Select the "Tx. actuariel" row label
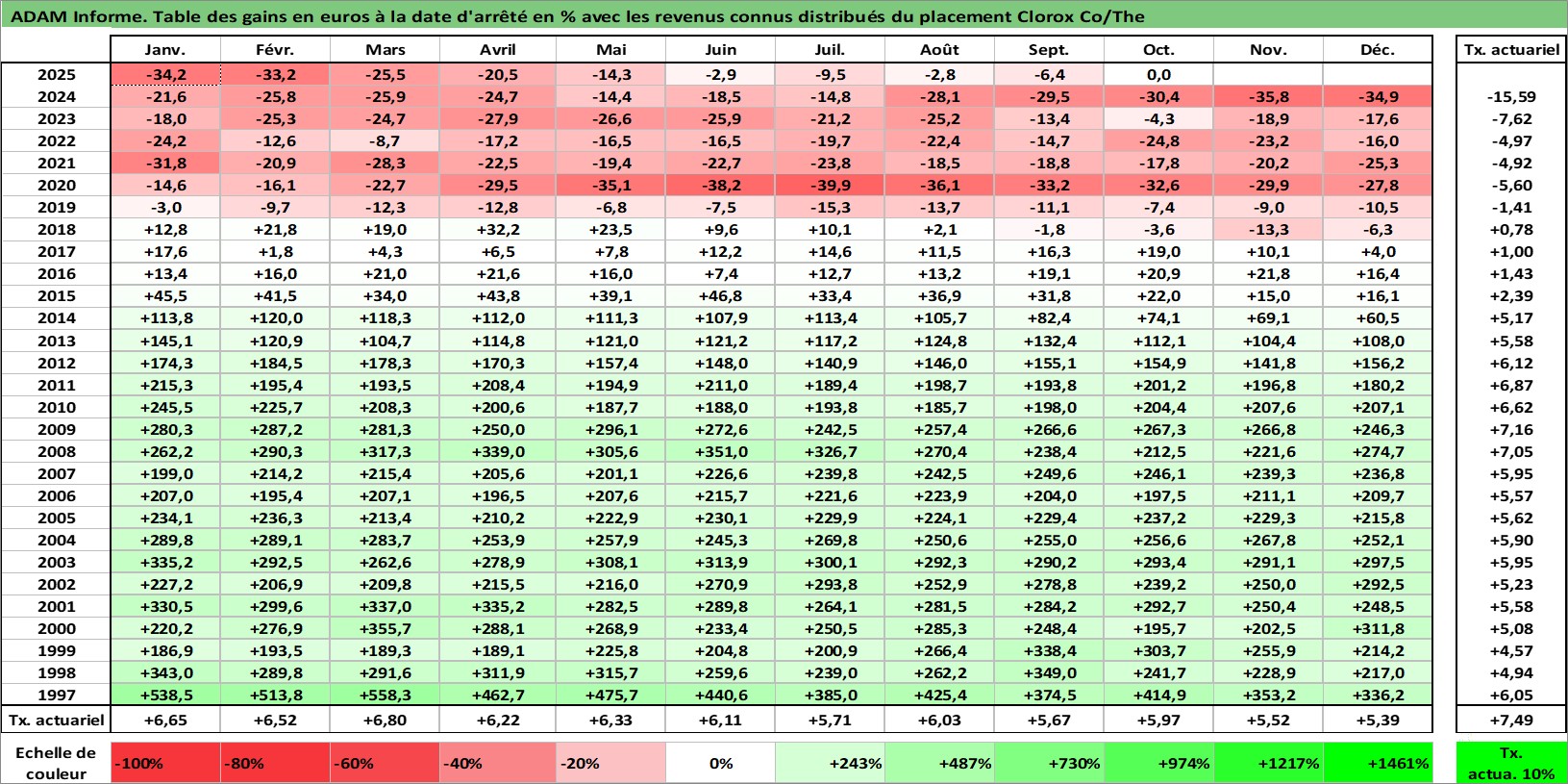 pos(56,720)
